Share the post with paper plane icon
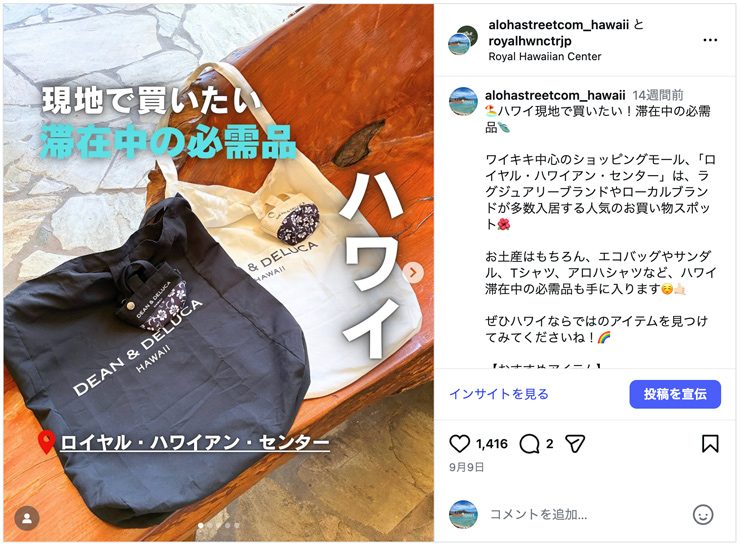The image size is (740, 547). [x=575, y=444]
